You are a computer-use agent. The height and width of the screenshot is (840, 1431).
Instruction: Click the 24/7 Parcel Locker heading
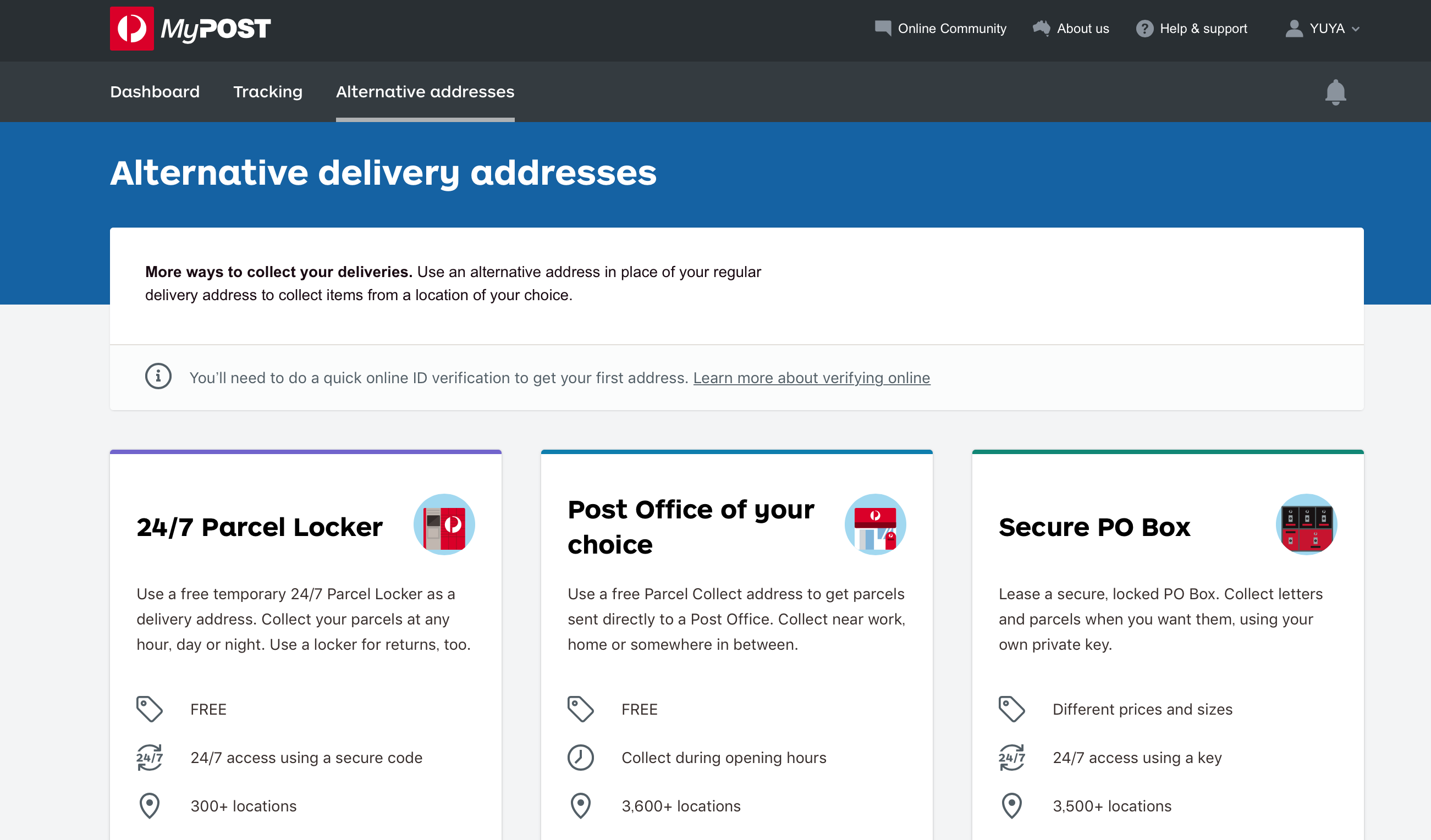point(260,527)
